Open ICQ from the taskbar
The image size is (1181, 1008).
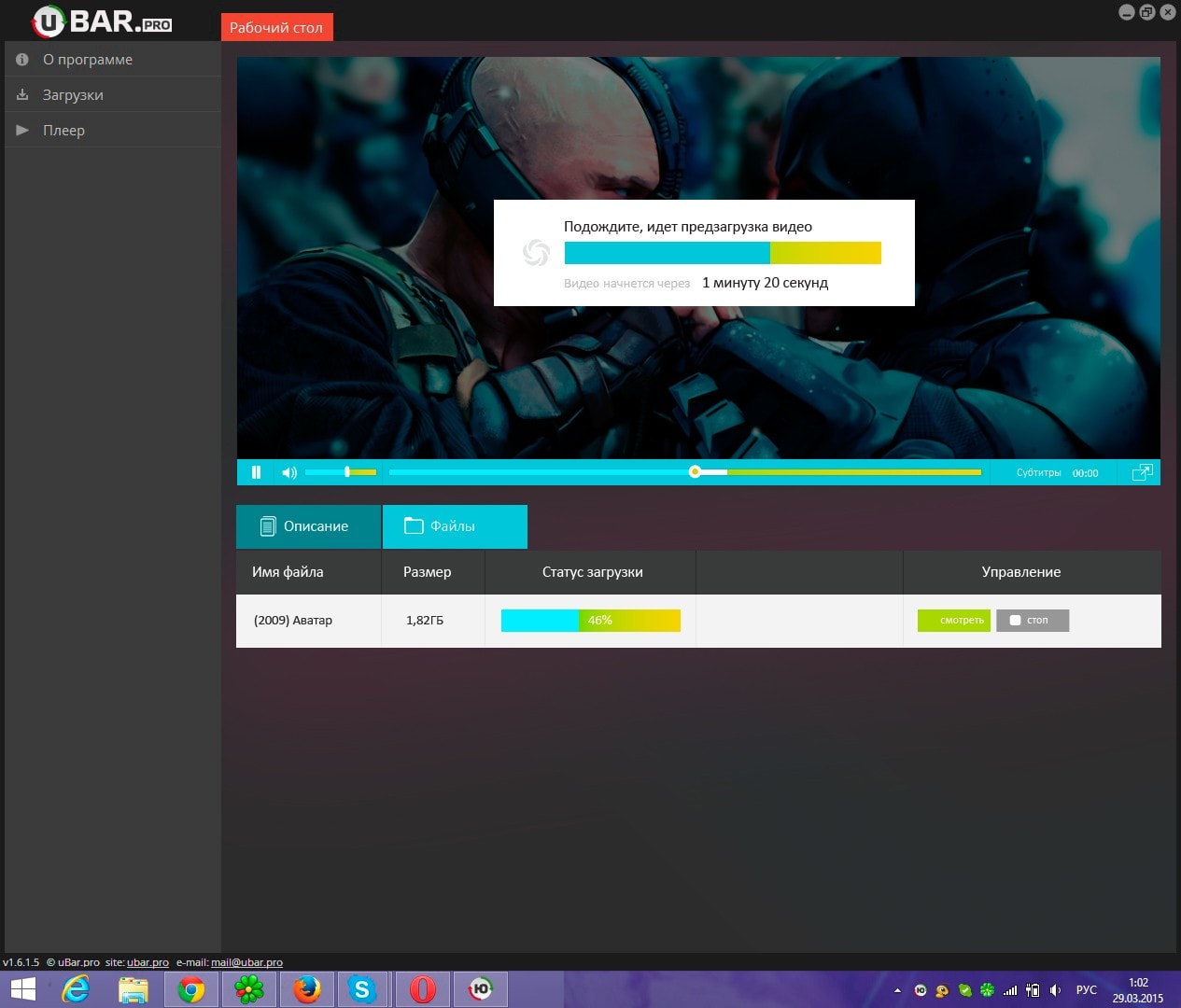coord(249,989)
